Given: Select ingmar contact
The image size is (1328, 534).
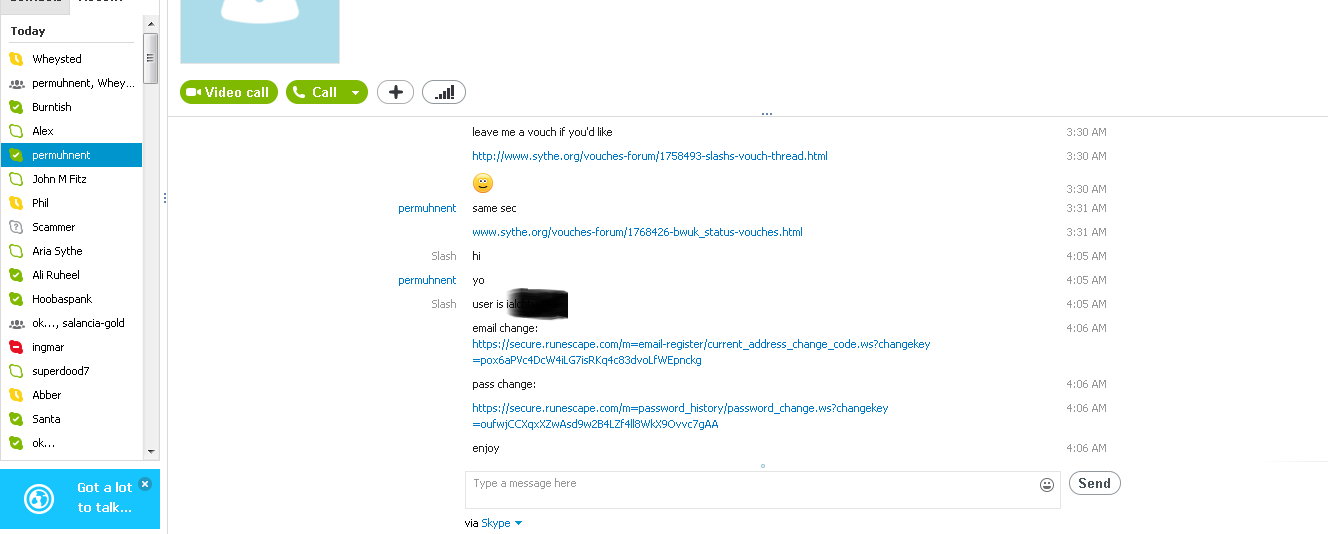Looking at the screenshot, I should pyautogui.click(x=71, y=347).
